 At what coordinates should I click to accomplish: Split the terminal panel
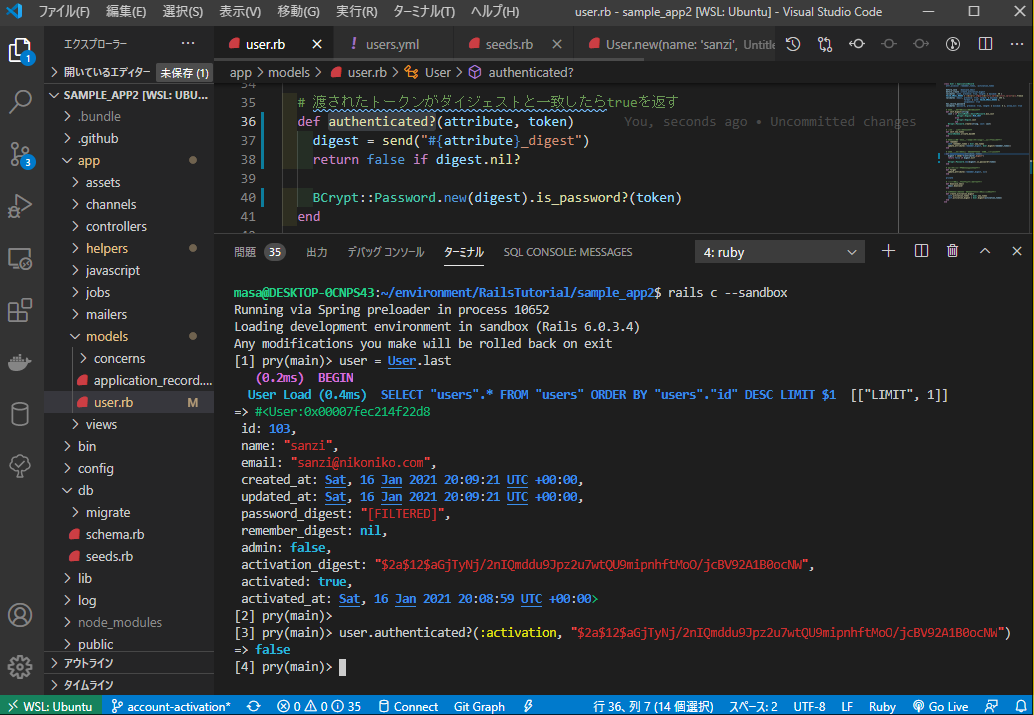921,252
